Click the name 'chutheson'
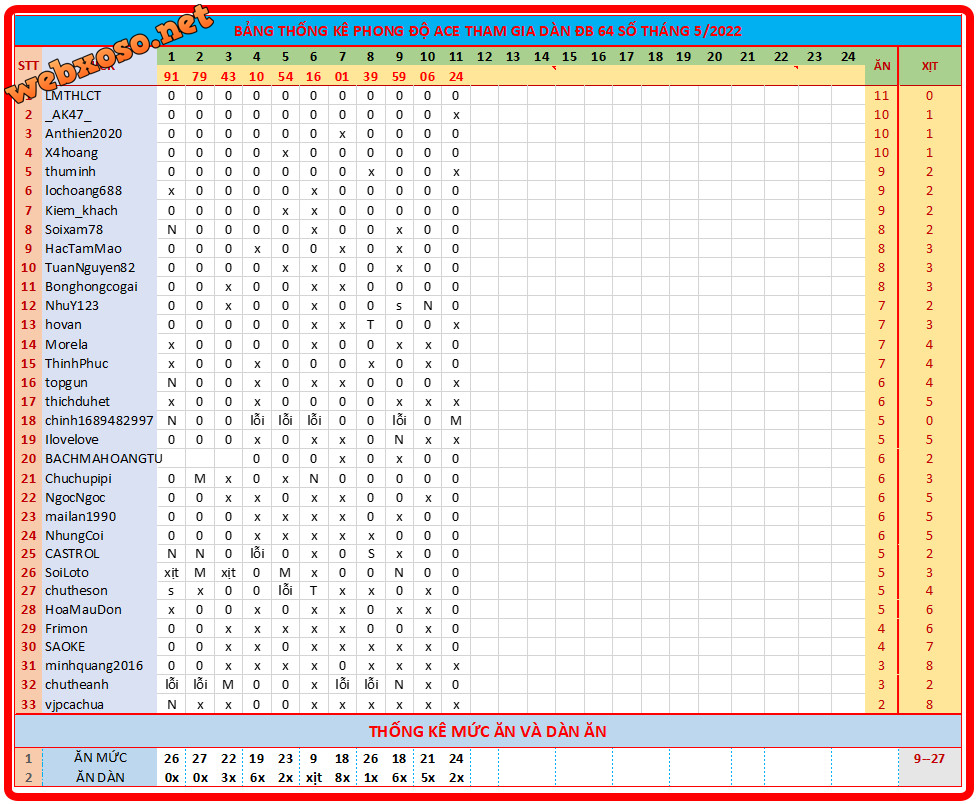This screenshot has height=804, width=979. (x=76, y=591)
